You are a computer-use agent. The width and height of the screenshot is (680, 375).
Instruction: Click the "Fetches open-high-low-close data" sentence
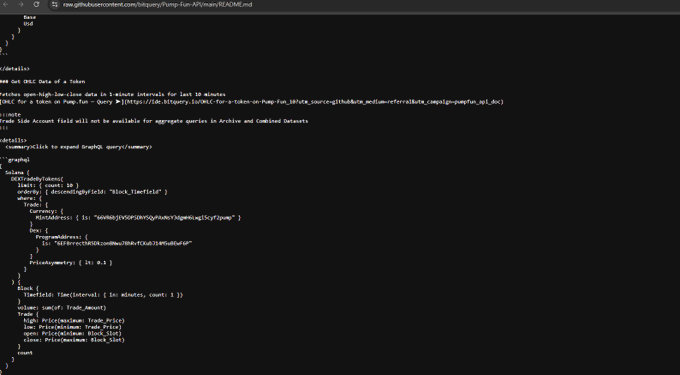(112, 94)
